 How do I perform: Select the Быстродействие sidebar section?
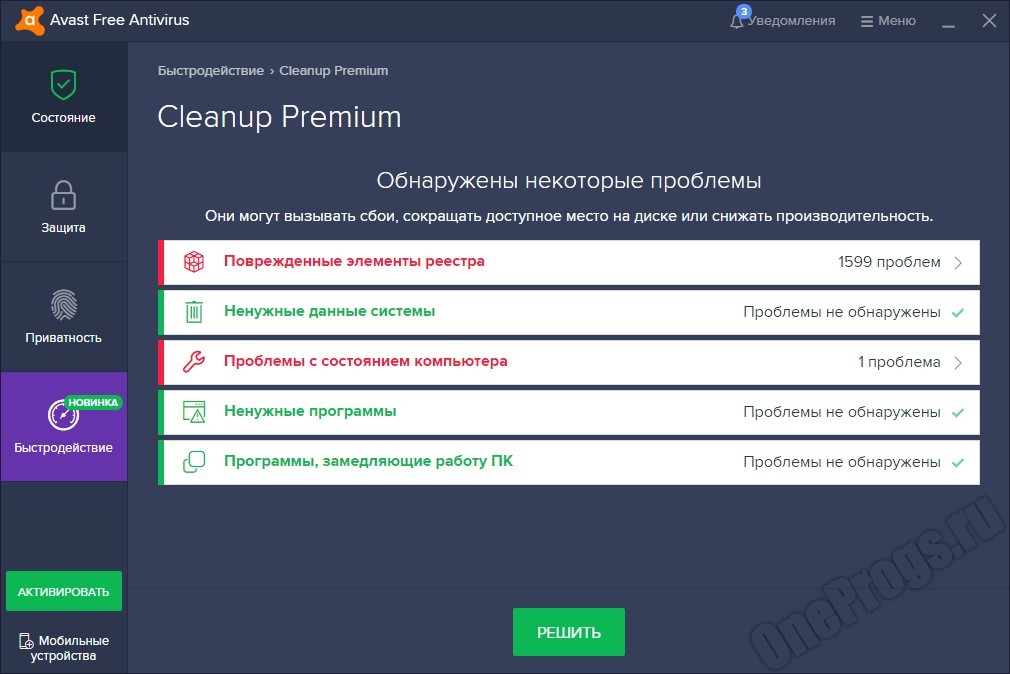pos(63,427)
